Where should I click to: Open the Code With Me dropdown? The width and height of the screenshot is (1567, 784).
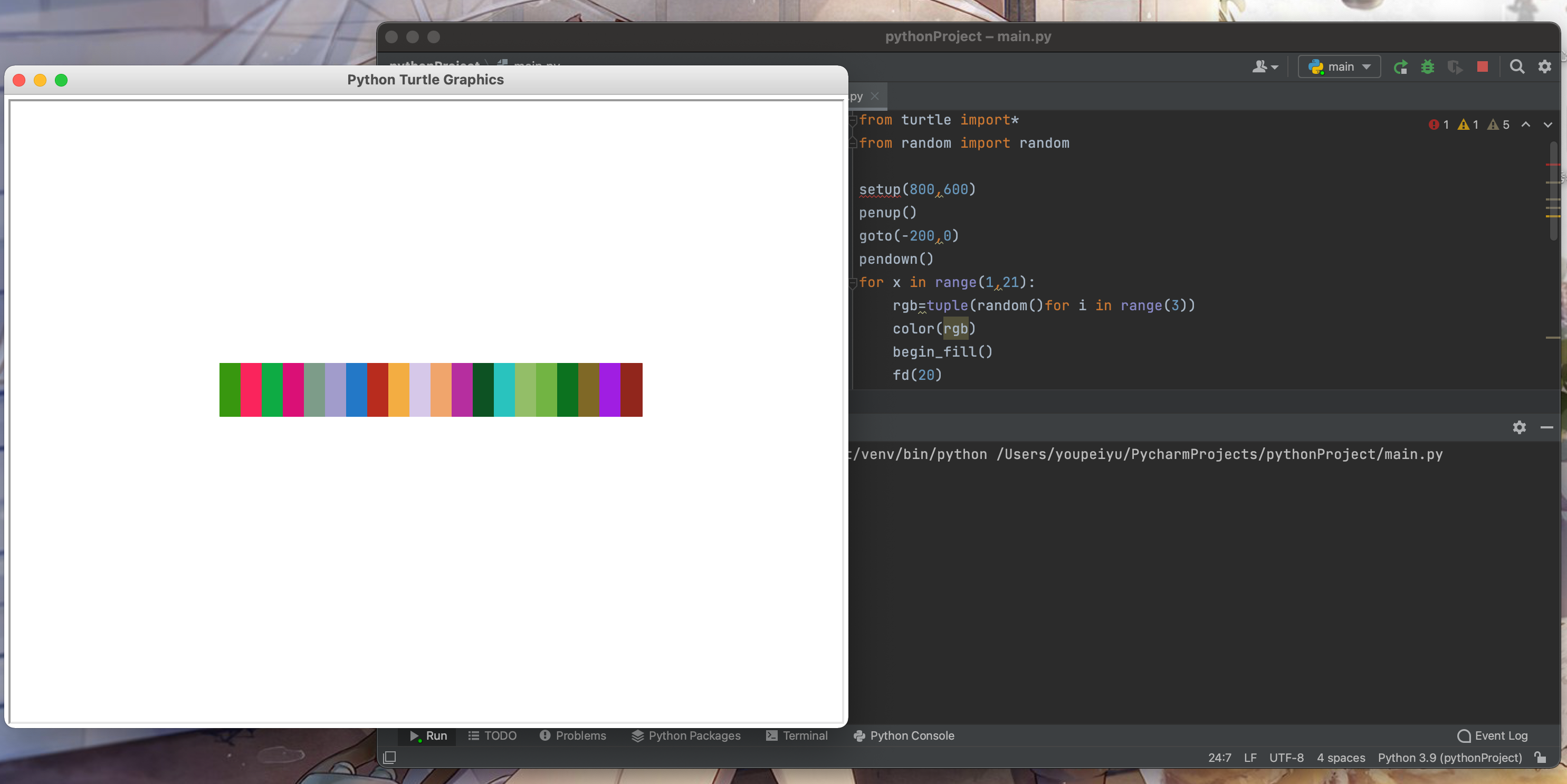pyautogui.click(x=1265, y=67)
